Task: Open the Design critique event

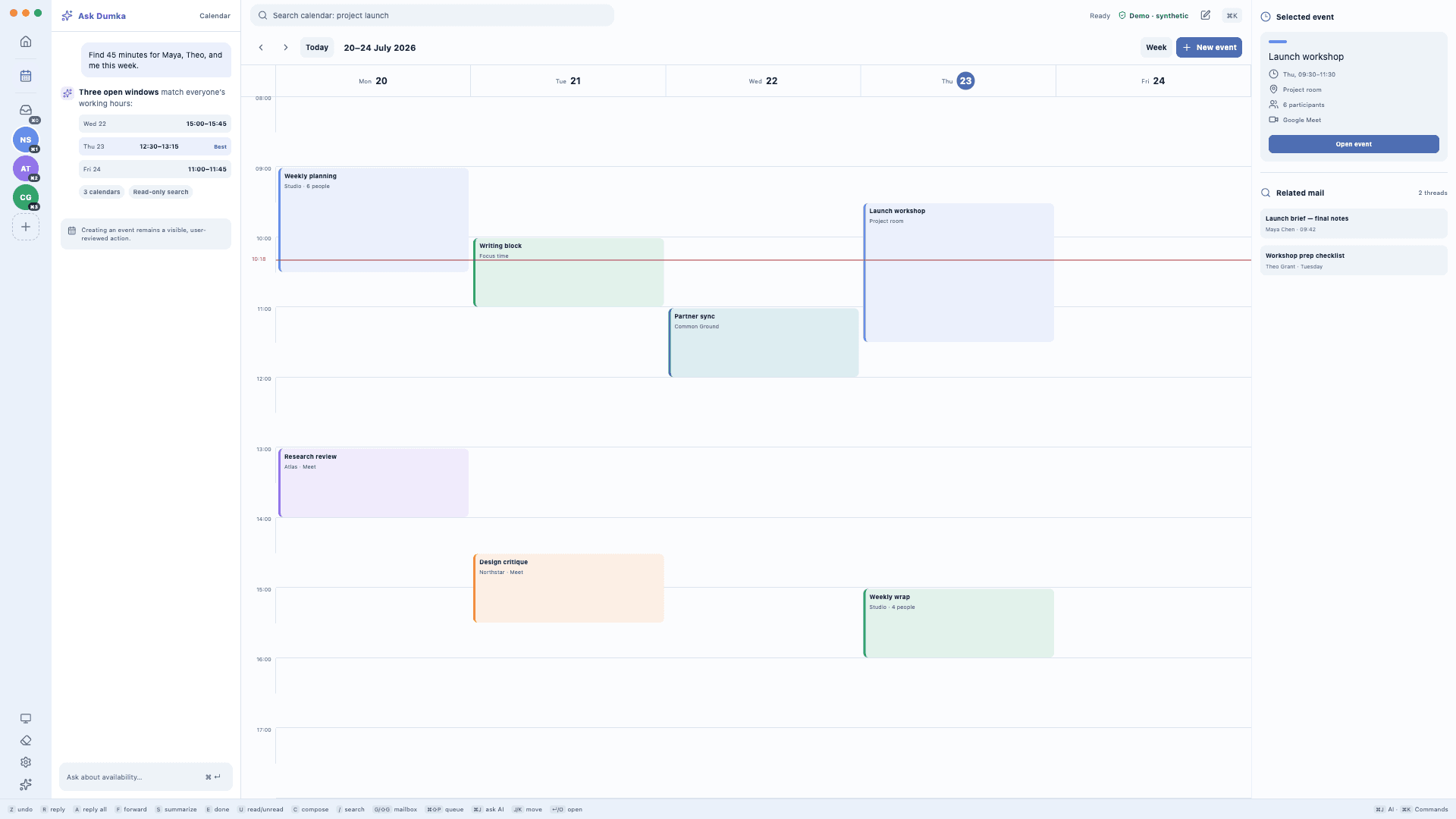Action: (569, 588)
